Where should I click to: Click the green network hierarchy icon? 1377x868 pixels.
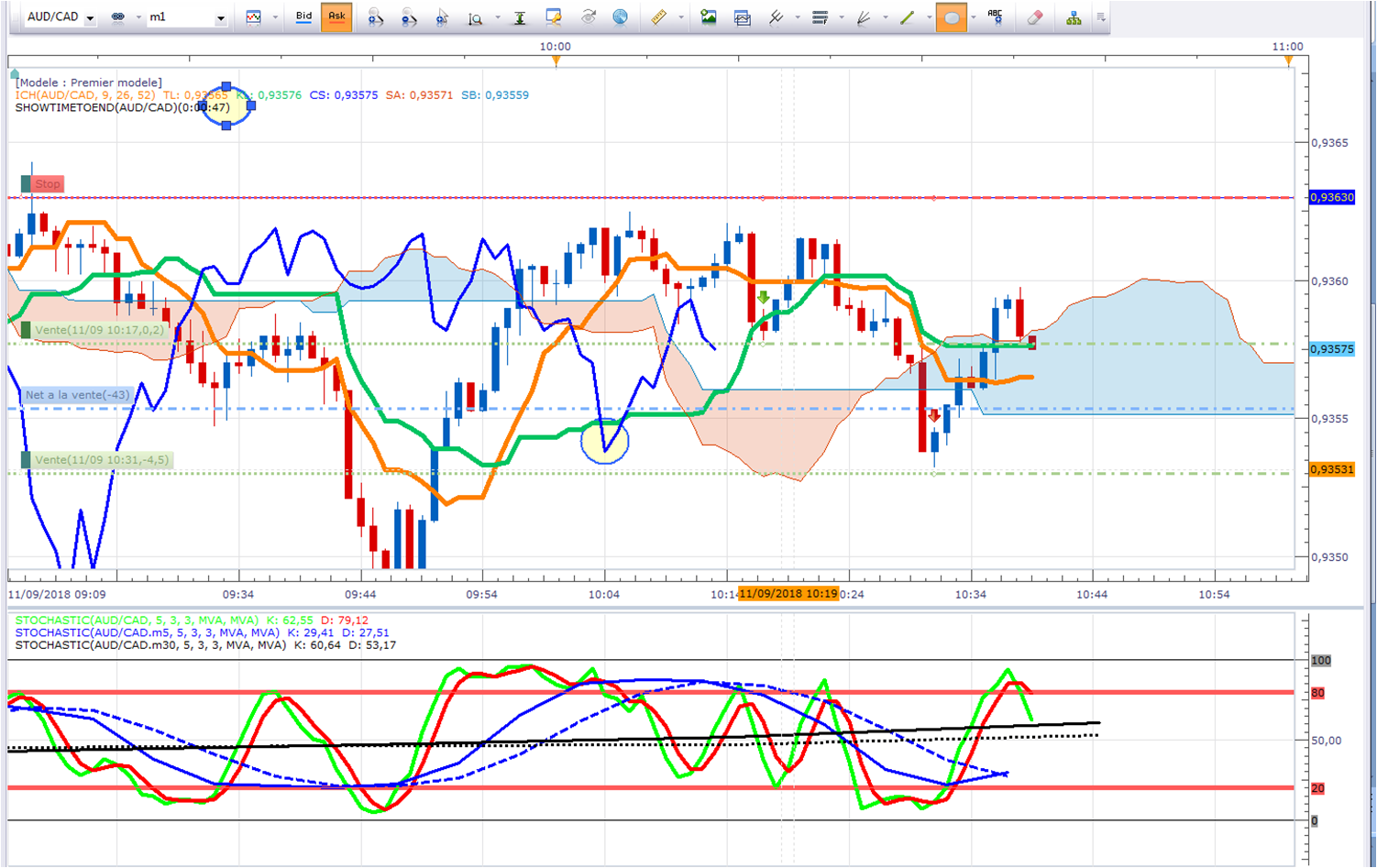[1074, 17]
